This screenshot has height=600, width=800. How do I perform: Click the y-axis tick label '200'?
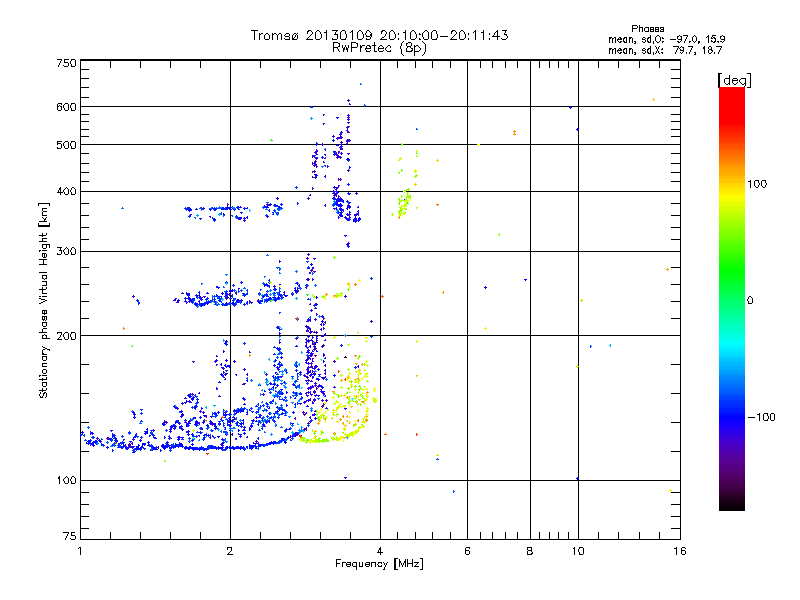66,336
